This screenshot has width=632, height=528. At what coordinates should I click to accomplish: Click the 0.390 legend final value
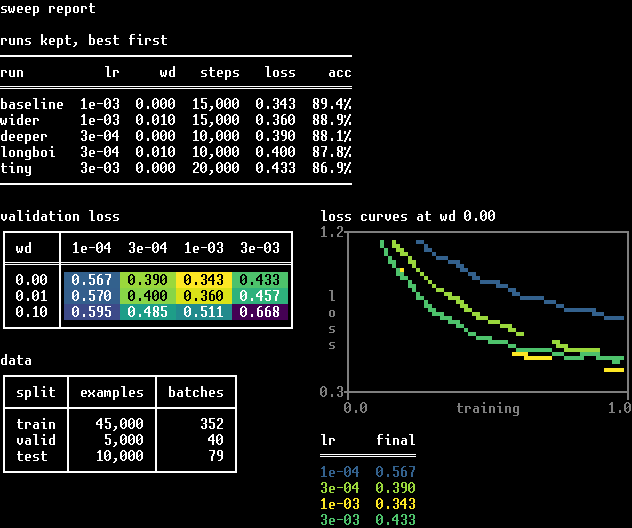tap(396, 488)
